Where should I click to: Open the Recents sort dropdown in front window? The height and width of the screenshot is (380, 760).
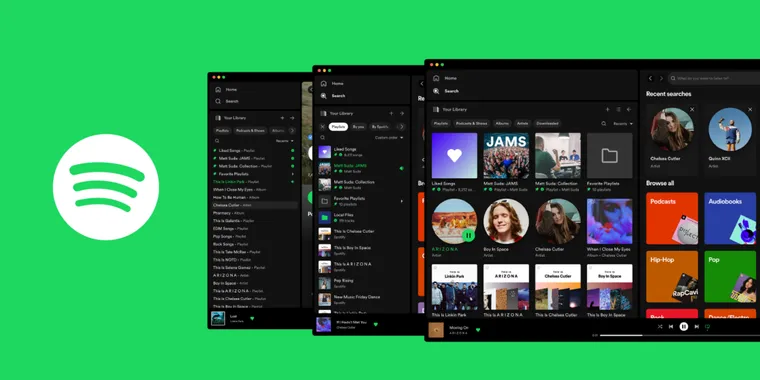tap(623, 124)
